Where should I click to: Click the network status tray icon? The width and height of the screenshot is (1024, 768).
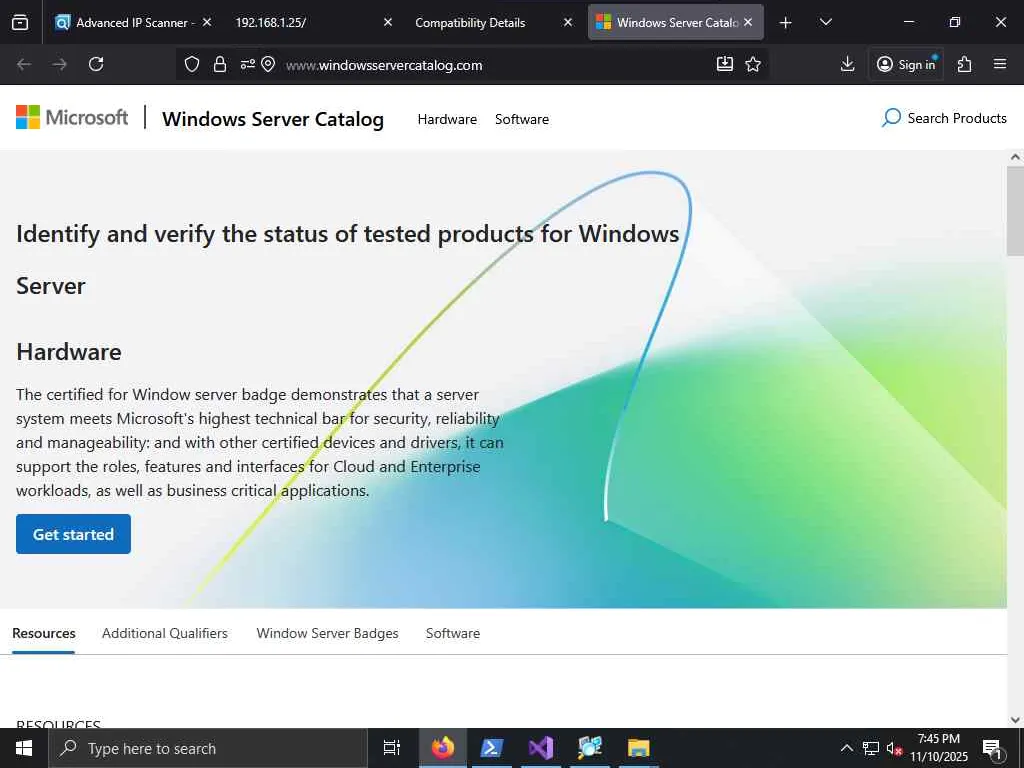point(871,748)
